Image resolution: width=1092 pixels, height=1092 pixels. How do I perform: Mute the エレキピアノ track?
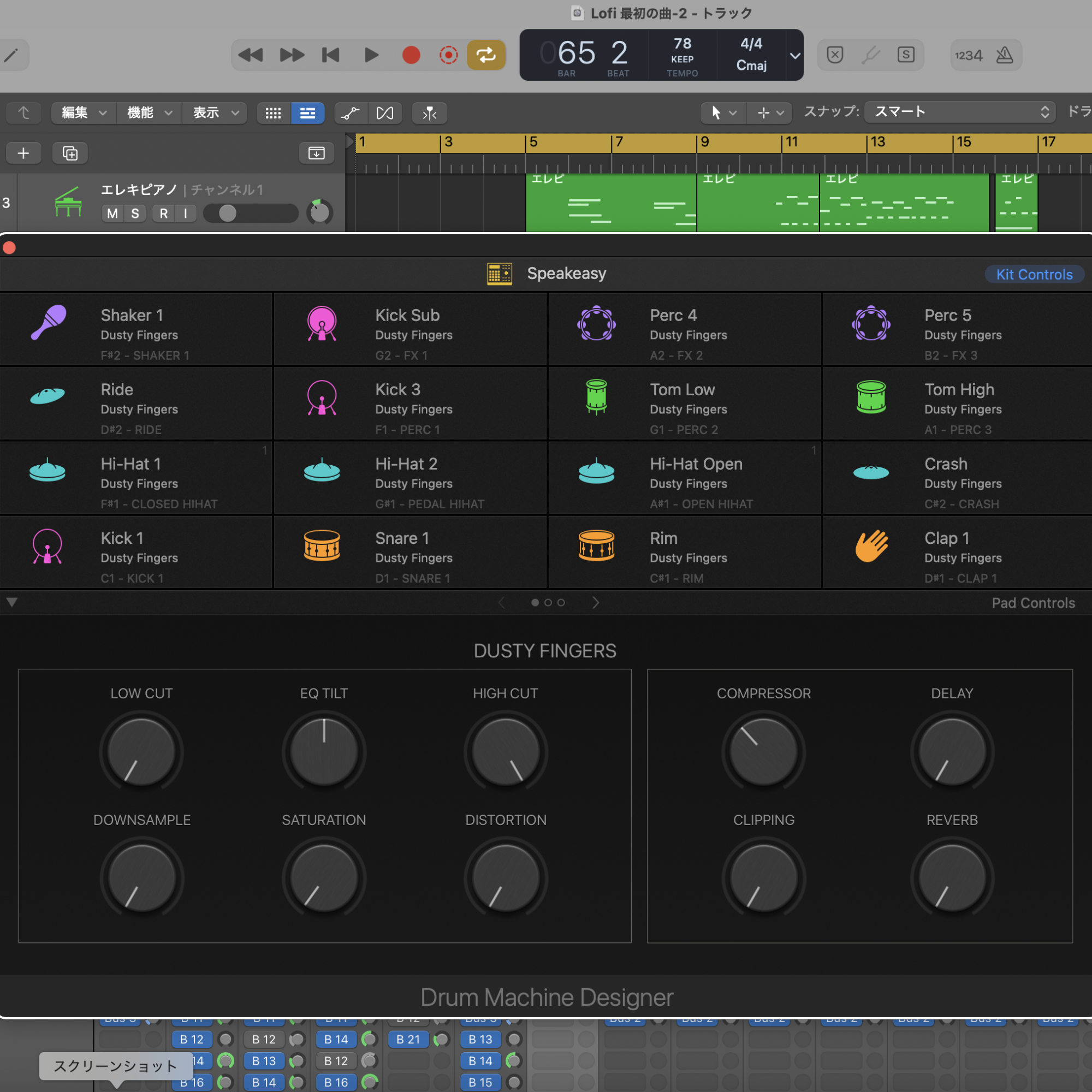pos(112,213)
